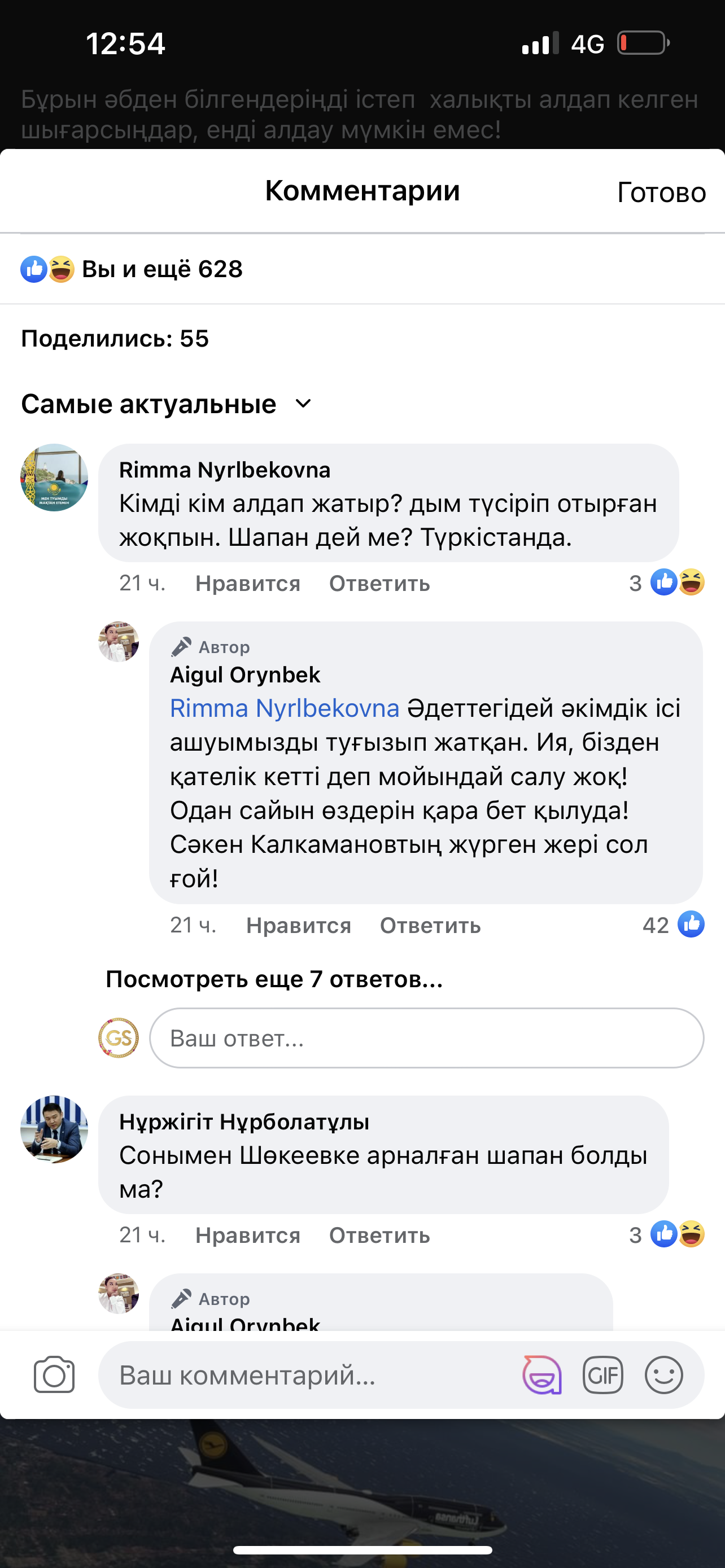The width and height of the screenshot is (725, 1568).
Task: Focus the Ваш ответ reply field
Action: pyautogui.click(x=426, y=1038)
